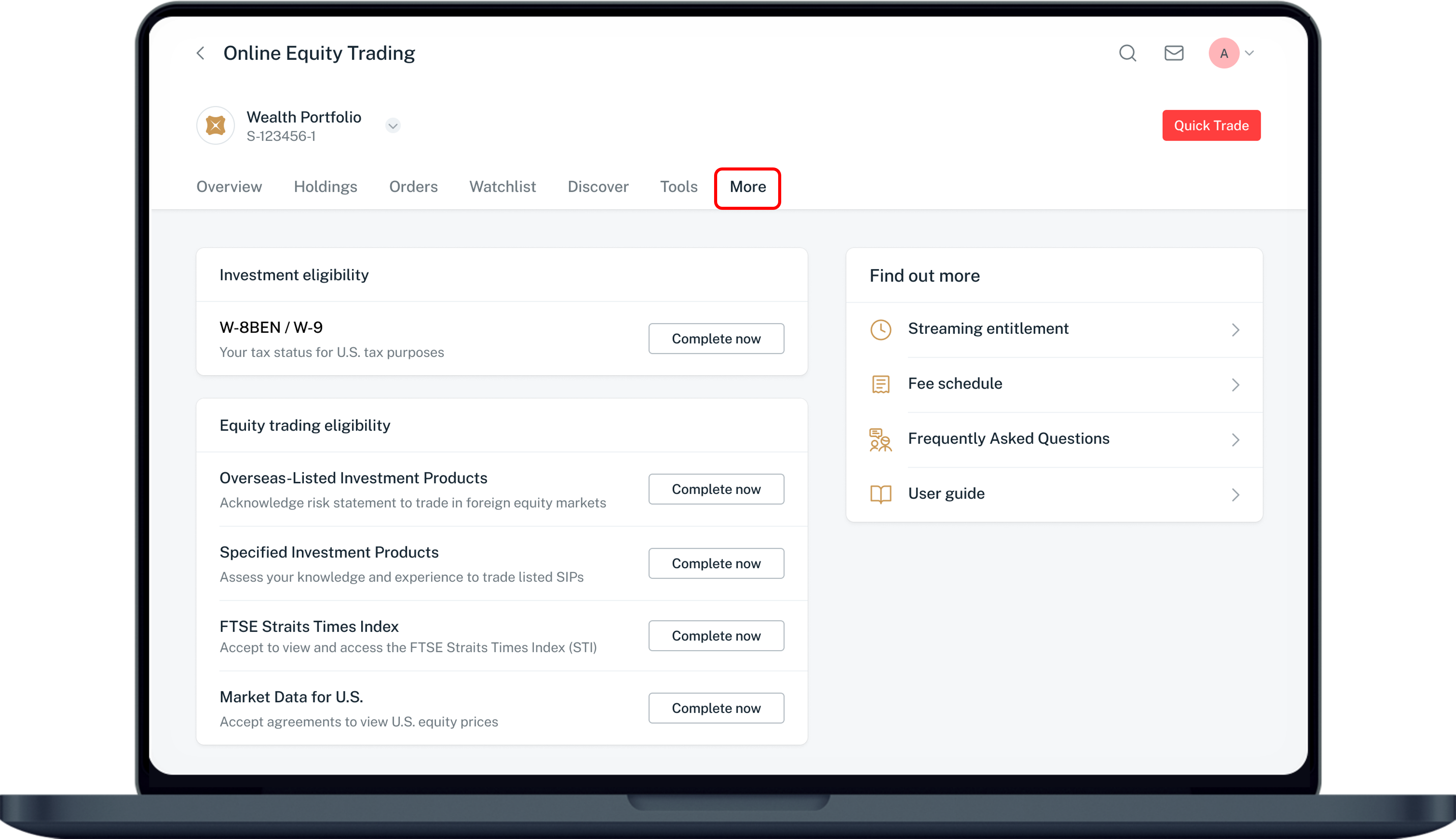1456x839 pixels.
Task: Click the FAQ people icon
Action: pyautogui.click(x=880, y=440)
